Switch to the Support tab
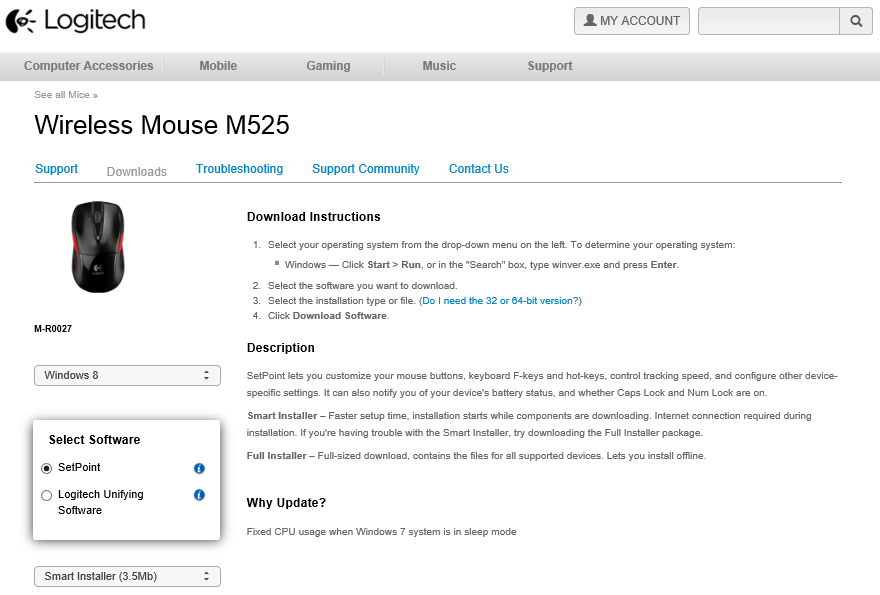 (57, 169)
